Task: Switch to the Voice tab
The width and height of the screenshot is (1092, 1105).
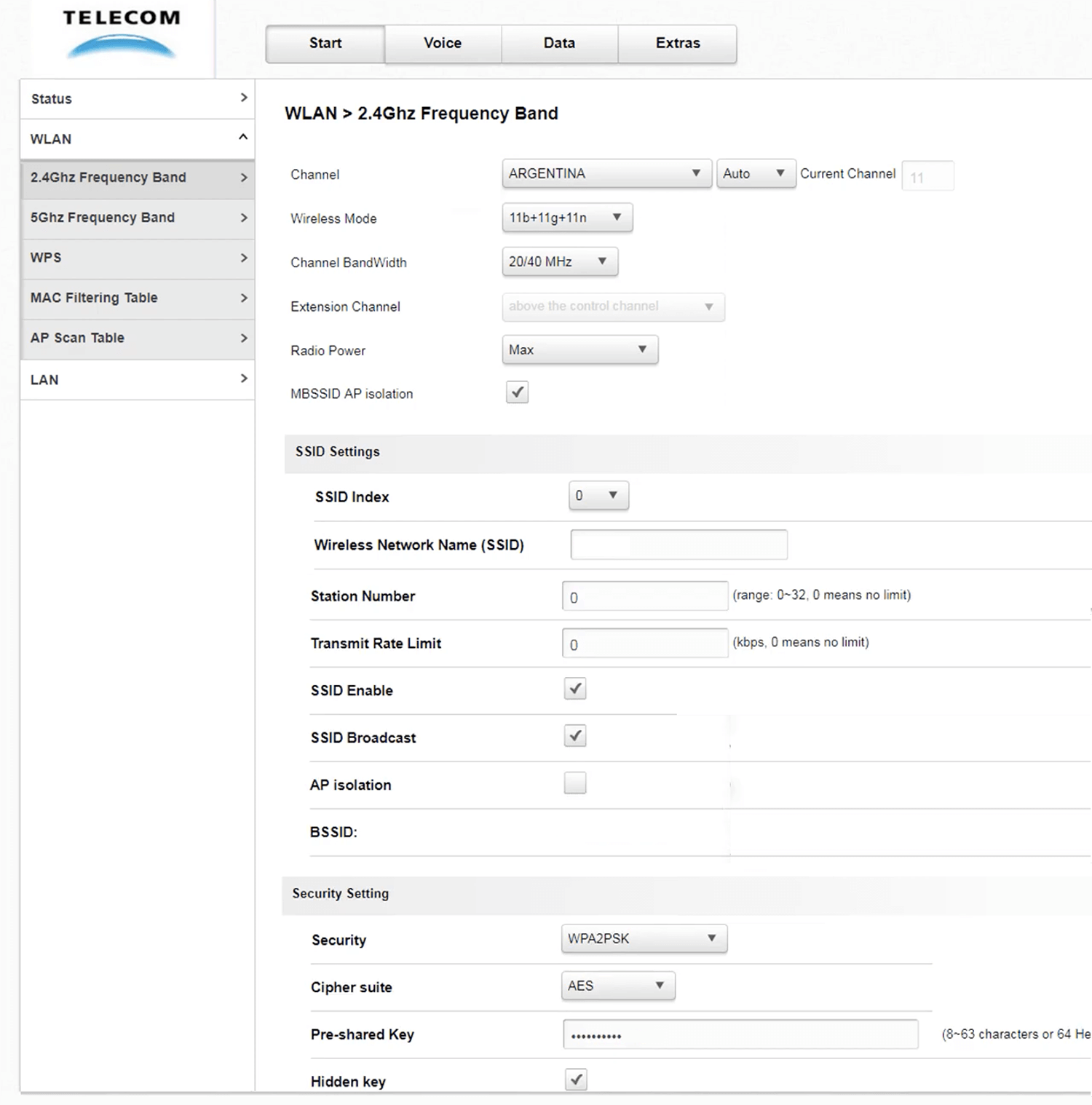Action: point(443,44)
